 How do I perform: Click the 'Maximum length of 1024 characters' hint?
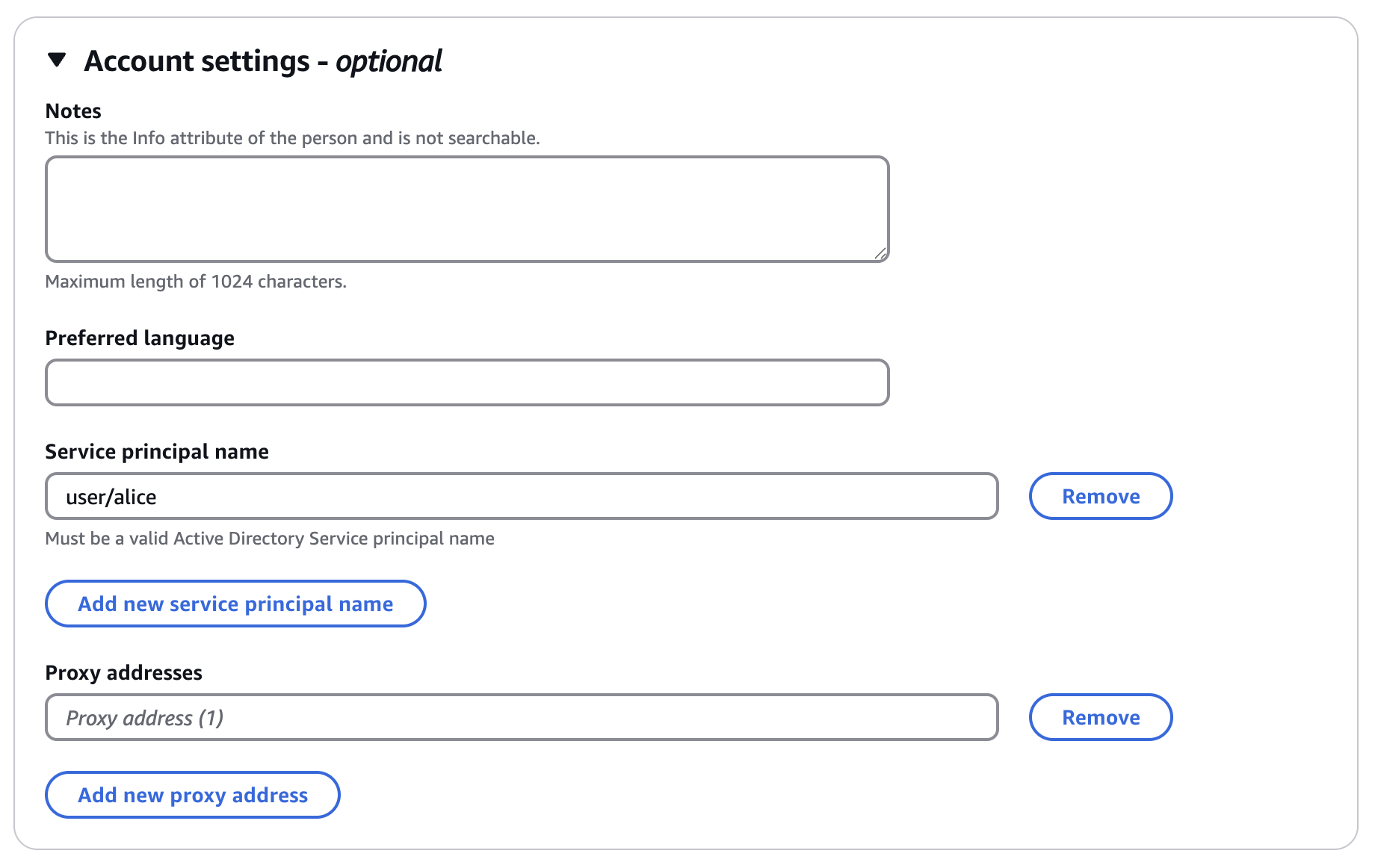[196, 282]
